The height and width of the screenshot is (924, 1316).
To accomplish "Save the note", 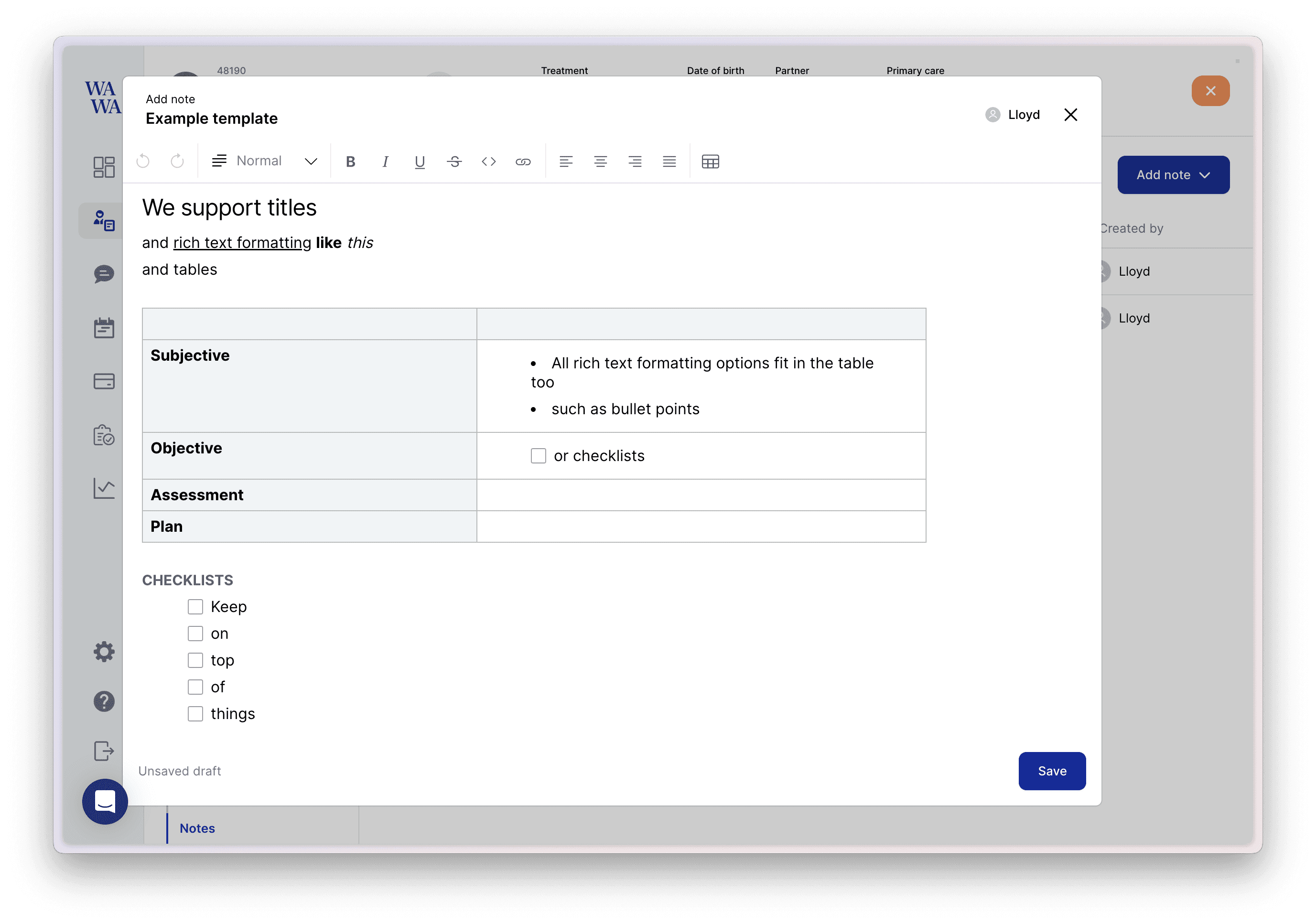I will [x=1051, y=770].
